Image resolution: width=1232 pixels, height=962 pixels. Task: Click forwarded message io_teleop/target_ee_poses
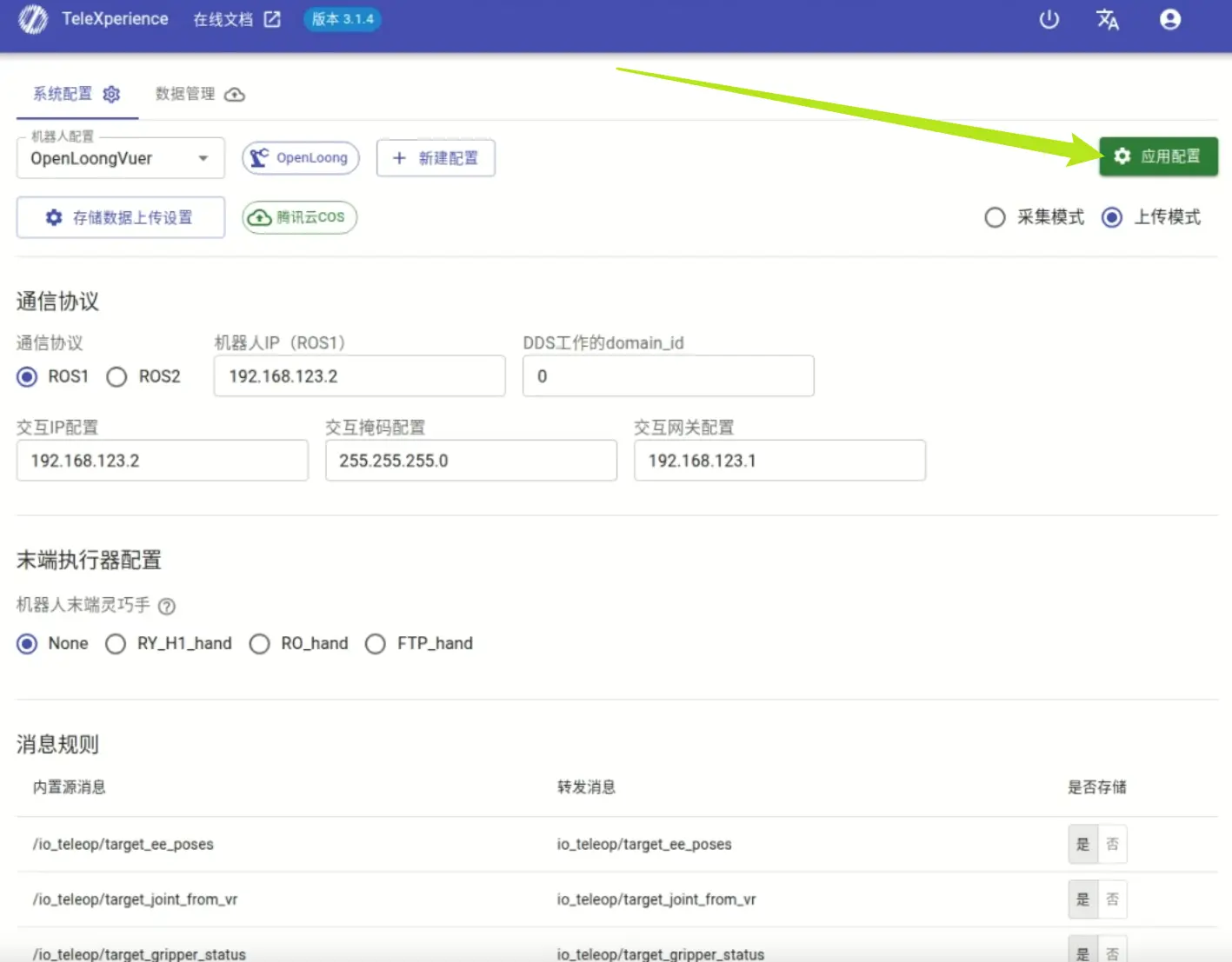click(x=644, y=844)
